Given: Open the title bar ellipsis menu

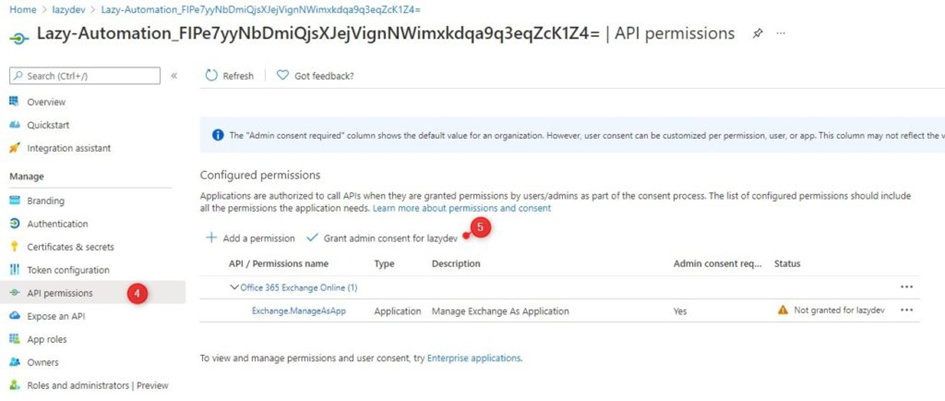Looking at the screenshot, I should pos(780,34).
